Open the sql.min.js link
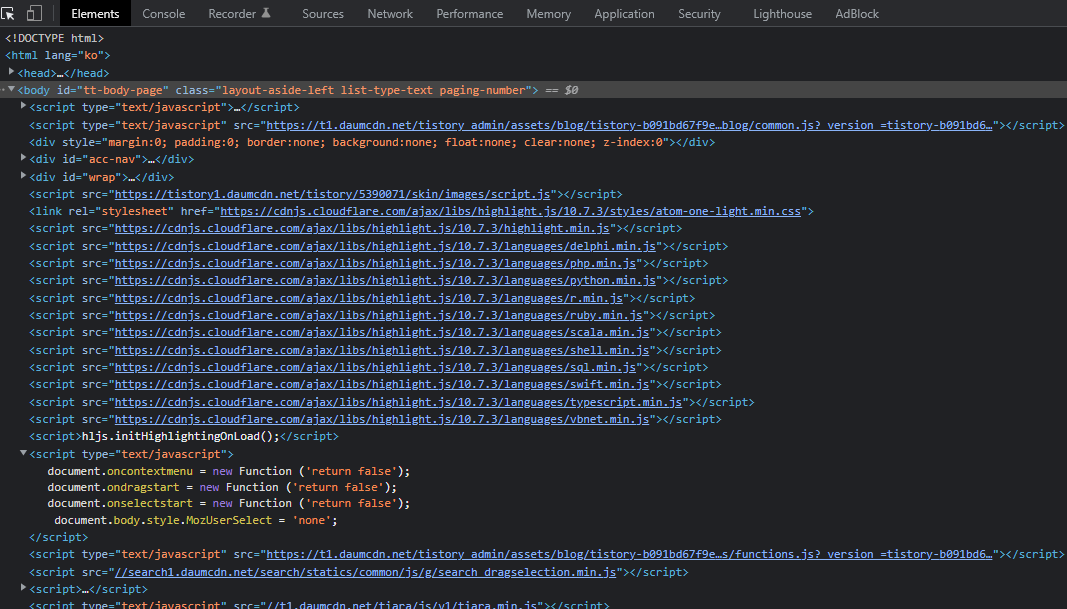 click(x=375, y=367)
